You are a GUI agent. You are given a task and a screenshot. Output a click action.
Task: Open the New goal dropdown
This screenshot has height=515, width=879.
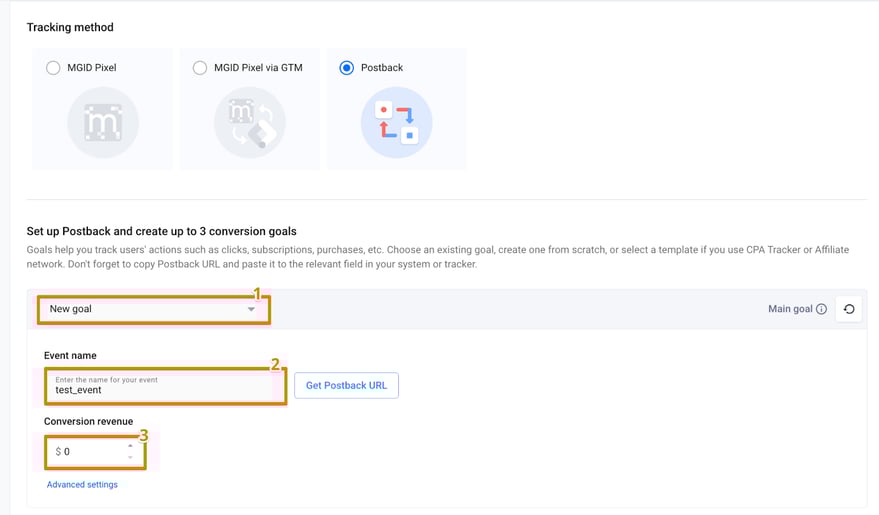pos(150,309)
